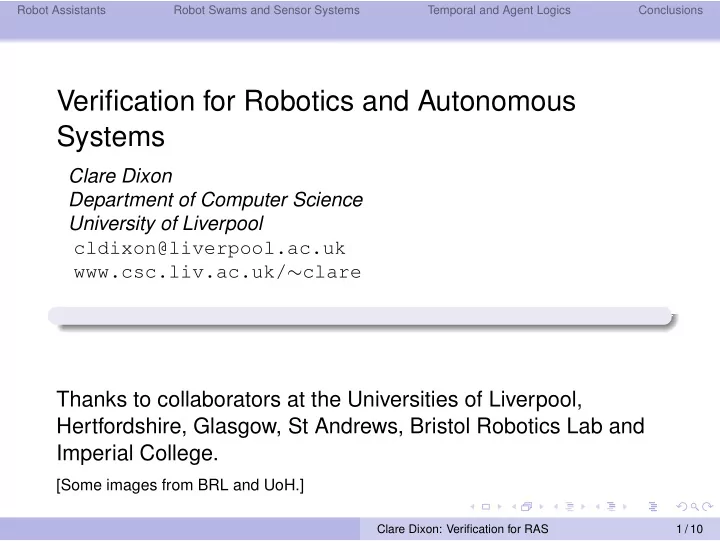Go to the Robot Assistants section
The width and height of the screenshot is (720, 541).
point(61,10)
